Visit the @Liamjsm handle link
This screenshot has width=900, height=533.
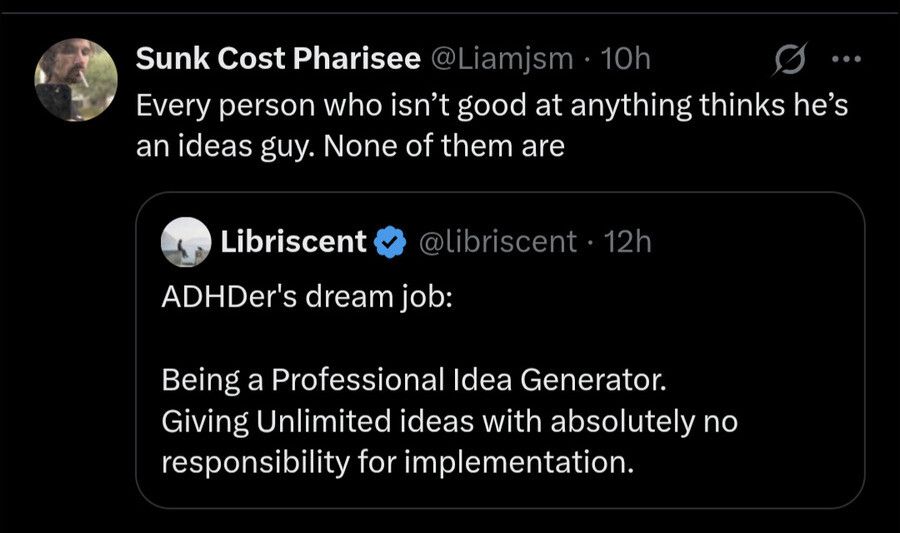tap(501, 60)
